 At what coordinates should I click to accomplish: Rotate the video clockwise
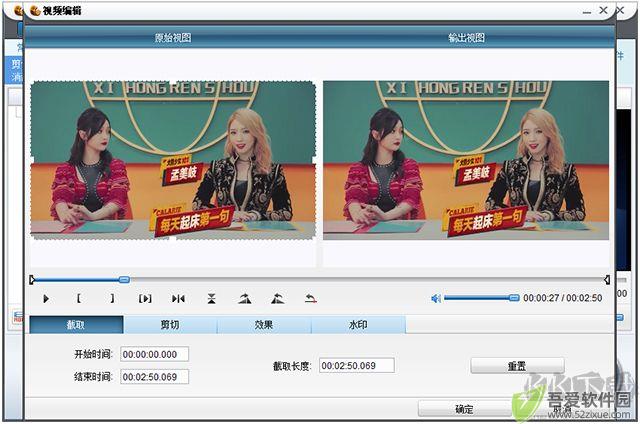click(245, 299)
